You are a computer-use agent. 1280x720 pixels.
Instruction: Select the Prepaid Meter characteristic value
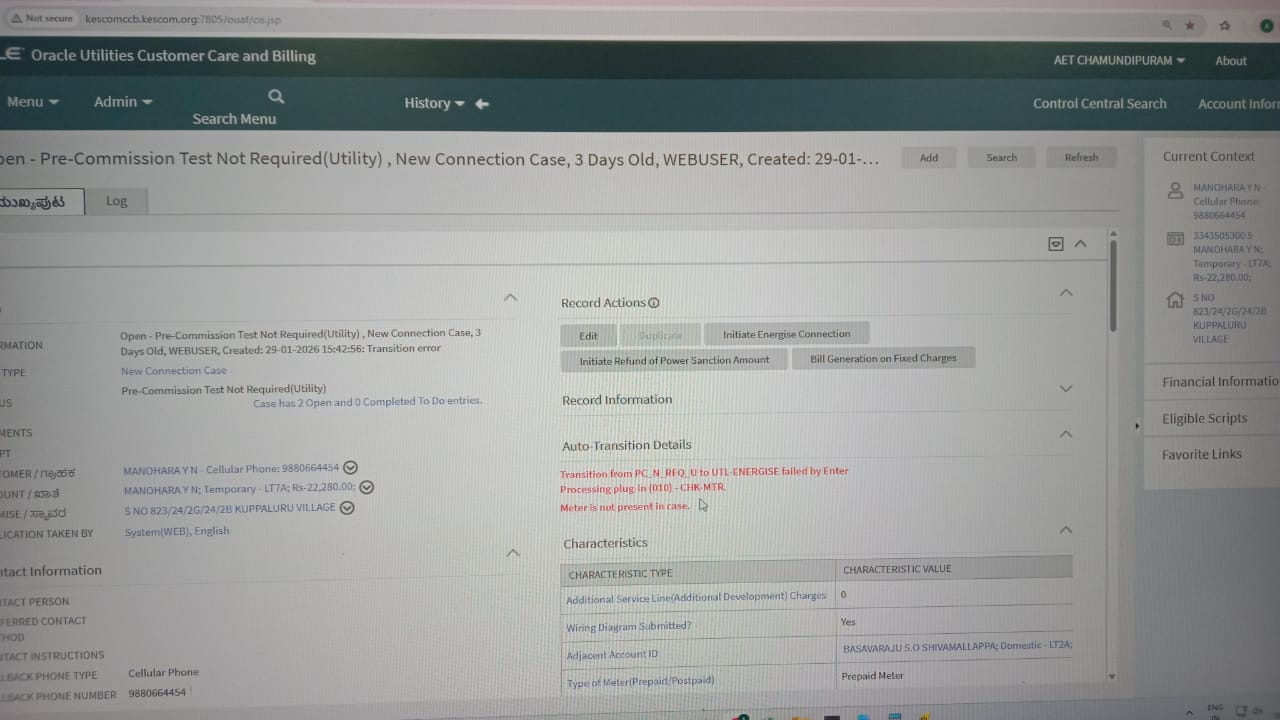click(872, 676)
